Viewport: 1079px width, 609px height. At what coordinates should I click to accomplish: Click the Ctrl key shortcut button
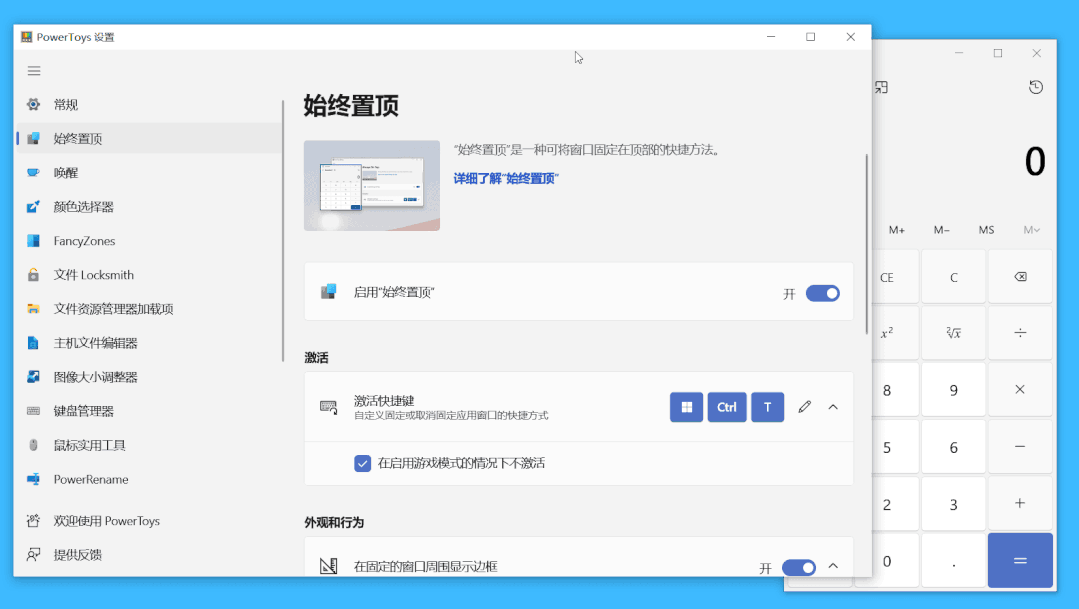[x=727, y=407]
